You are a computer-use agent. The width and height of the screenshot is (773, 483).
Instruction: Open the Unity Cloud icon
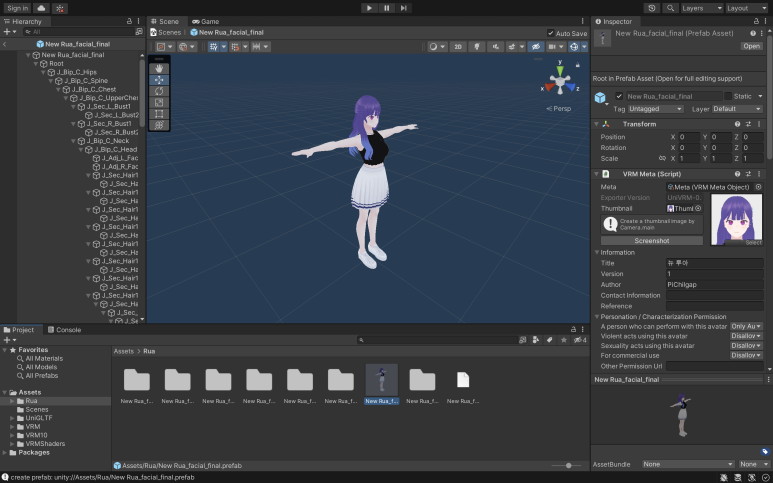coord(41,8)
